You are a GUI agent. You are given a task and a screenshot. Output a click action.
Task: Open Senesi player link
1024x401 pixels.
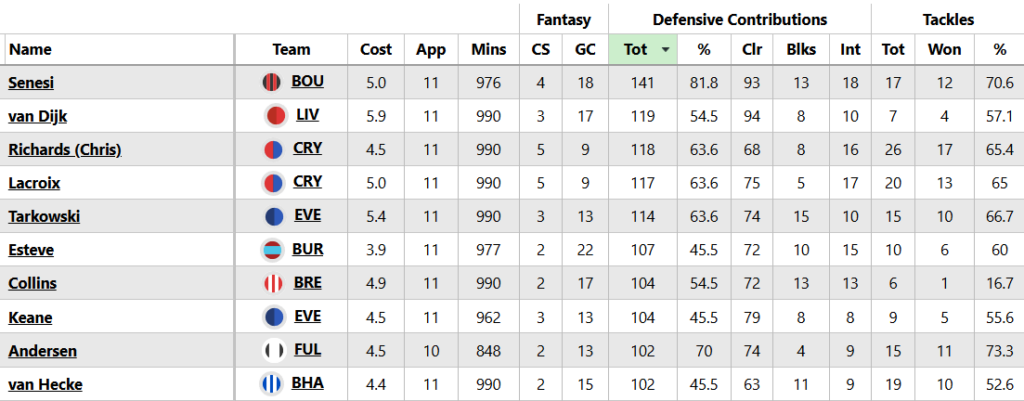(30, 82)
